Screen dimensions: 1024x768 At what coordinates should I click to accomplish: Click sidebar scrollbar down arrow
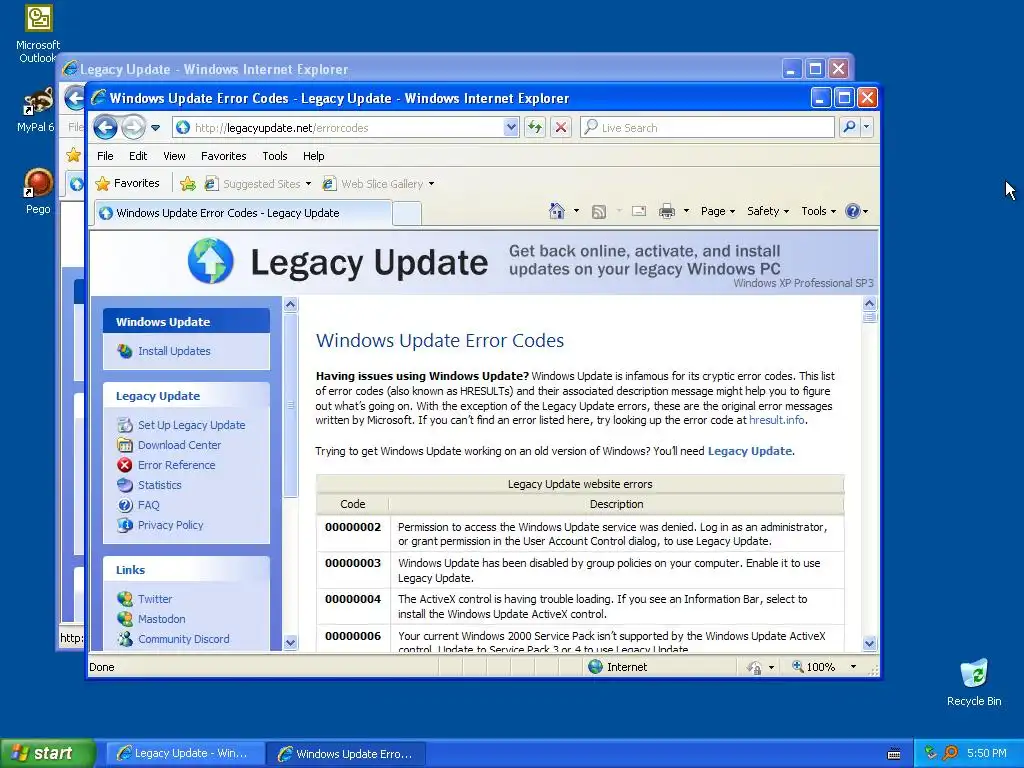pos(291,643)
